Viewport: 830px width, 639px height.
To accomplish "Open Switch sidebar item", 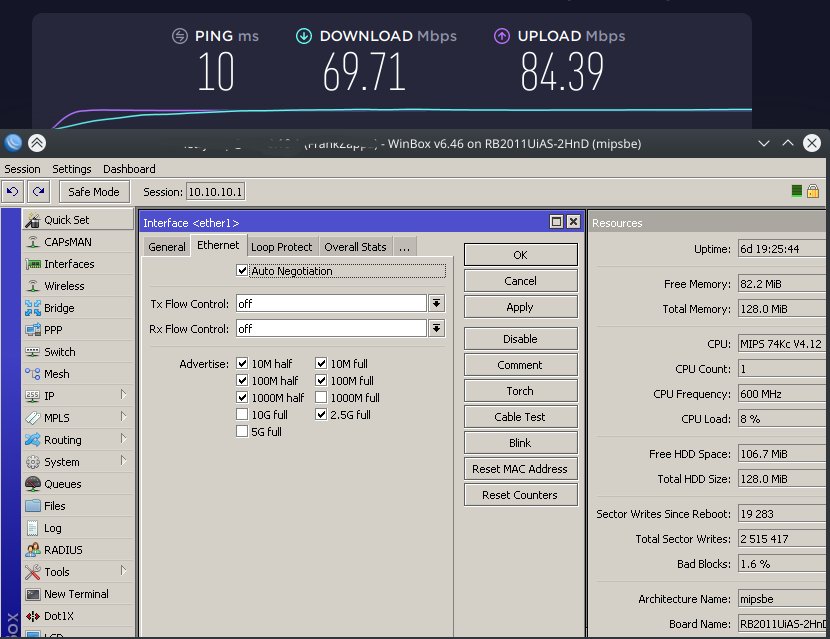I will pos(78,352).
